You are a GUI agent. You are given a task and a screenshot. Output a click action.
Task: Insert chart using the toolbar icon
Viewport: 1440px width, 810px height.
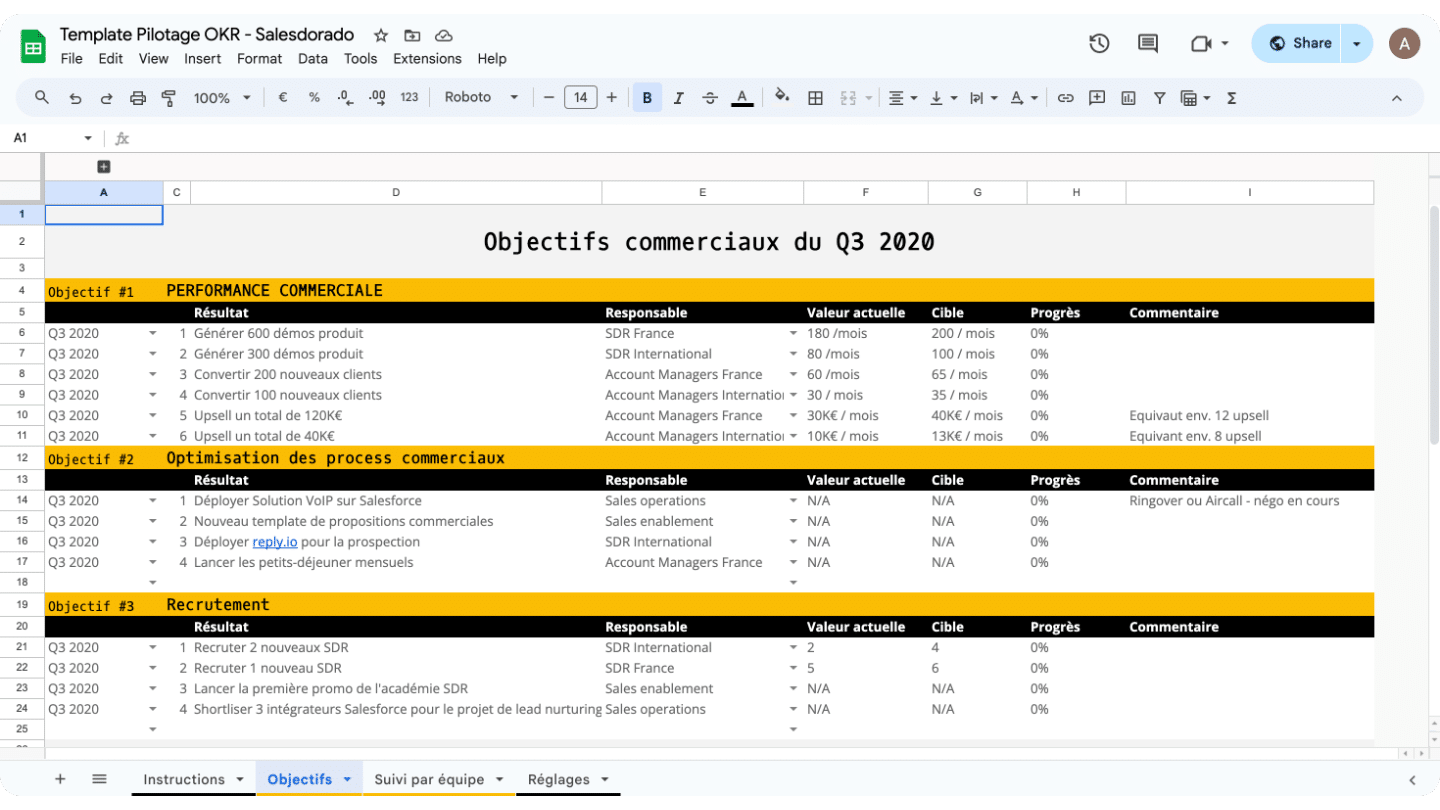click(1128, 98)
